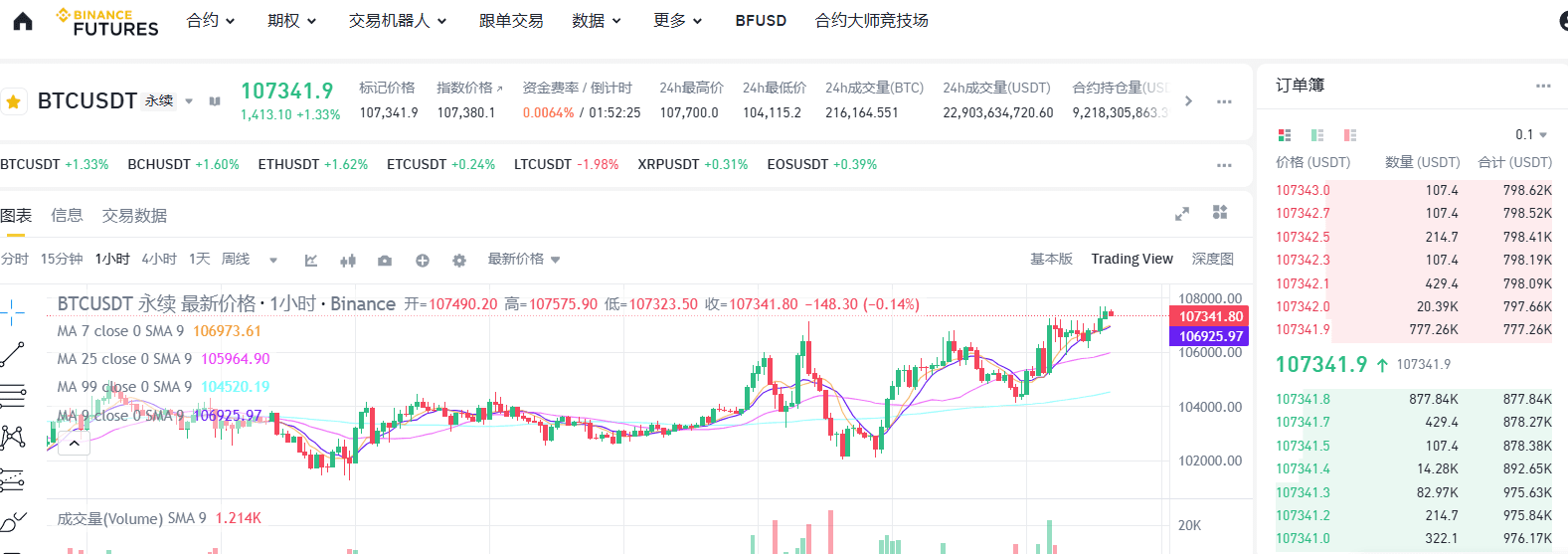Open the 交易机器人 menu dropdown
This screenshot has height=554, width=1568.
pos(398,20)
